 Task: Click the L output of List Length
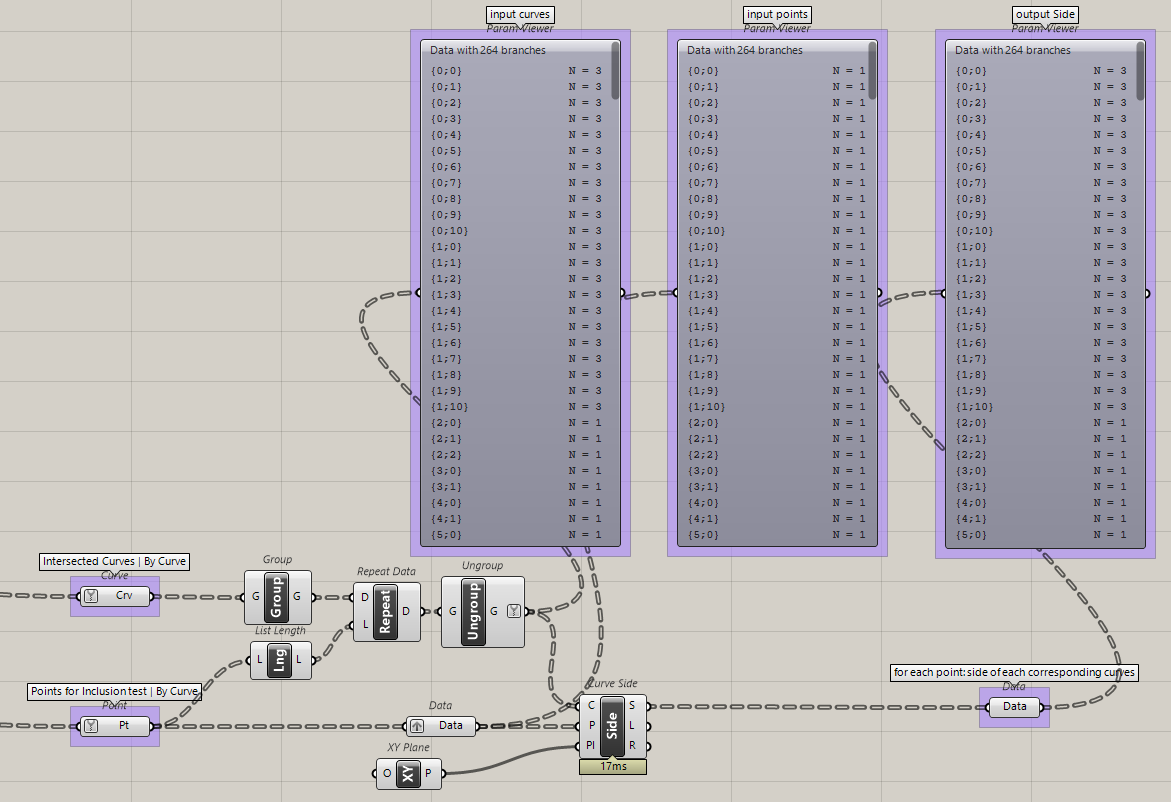click(x=299, y=660)
